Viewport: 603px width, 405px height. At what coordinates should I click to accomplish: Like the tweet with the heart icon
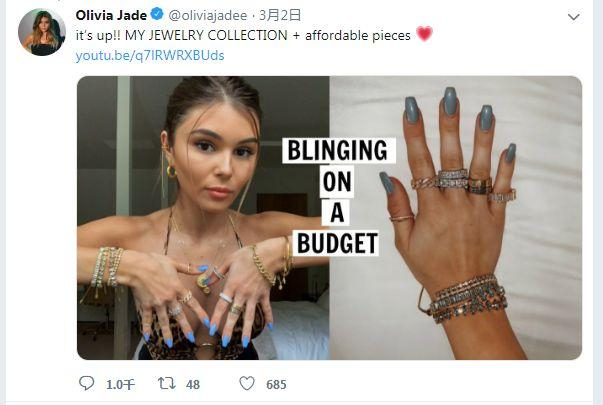tap(247, 383)
